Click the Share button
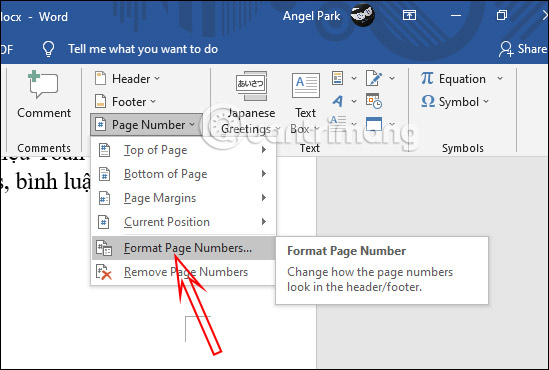This screenshot has width=549, height=370. [523, 49]
